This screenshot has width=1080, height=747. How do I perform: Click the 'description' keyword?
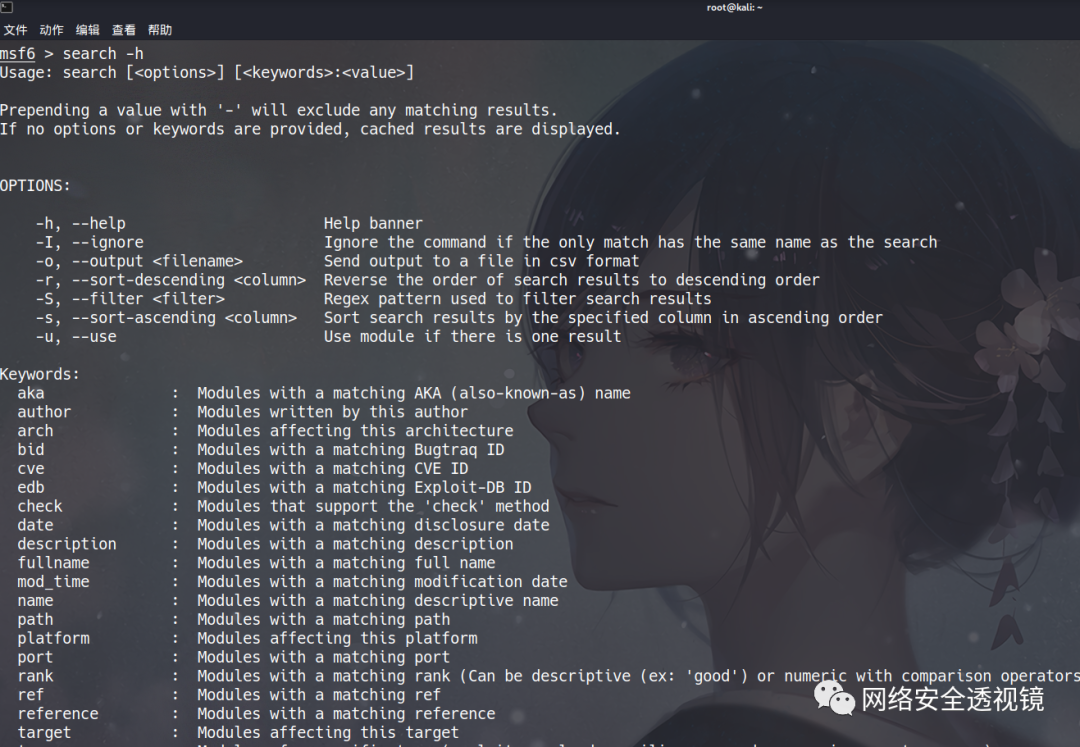[67, 544]
